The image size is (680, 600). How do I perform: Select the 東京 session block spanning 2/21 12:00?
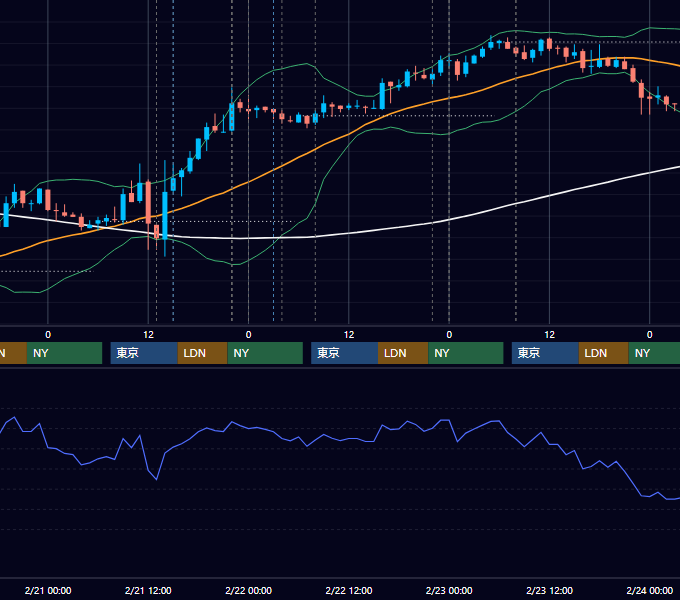point(144,353)
